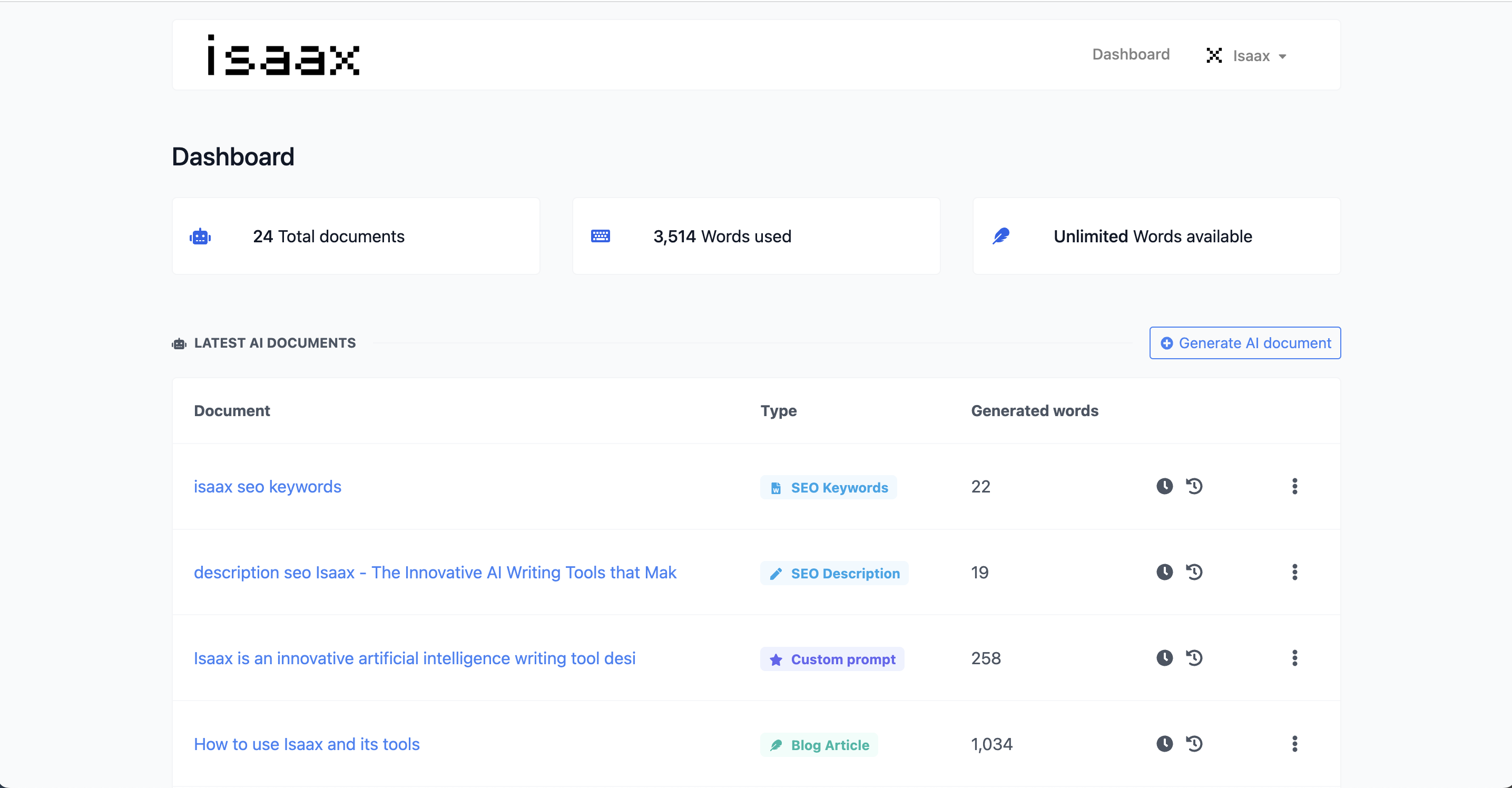Click the robot icon in Latest AI Documents
Image resolution: width=1512 pixels, height=788 pixels.
click(180, 343)
